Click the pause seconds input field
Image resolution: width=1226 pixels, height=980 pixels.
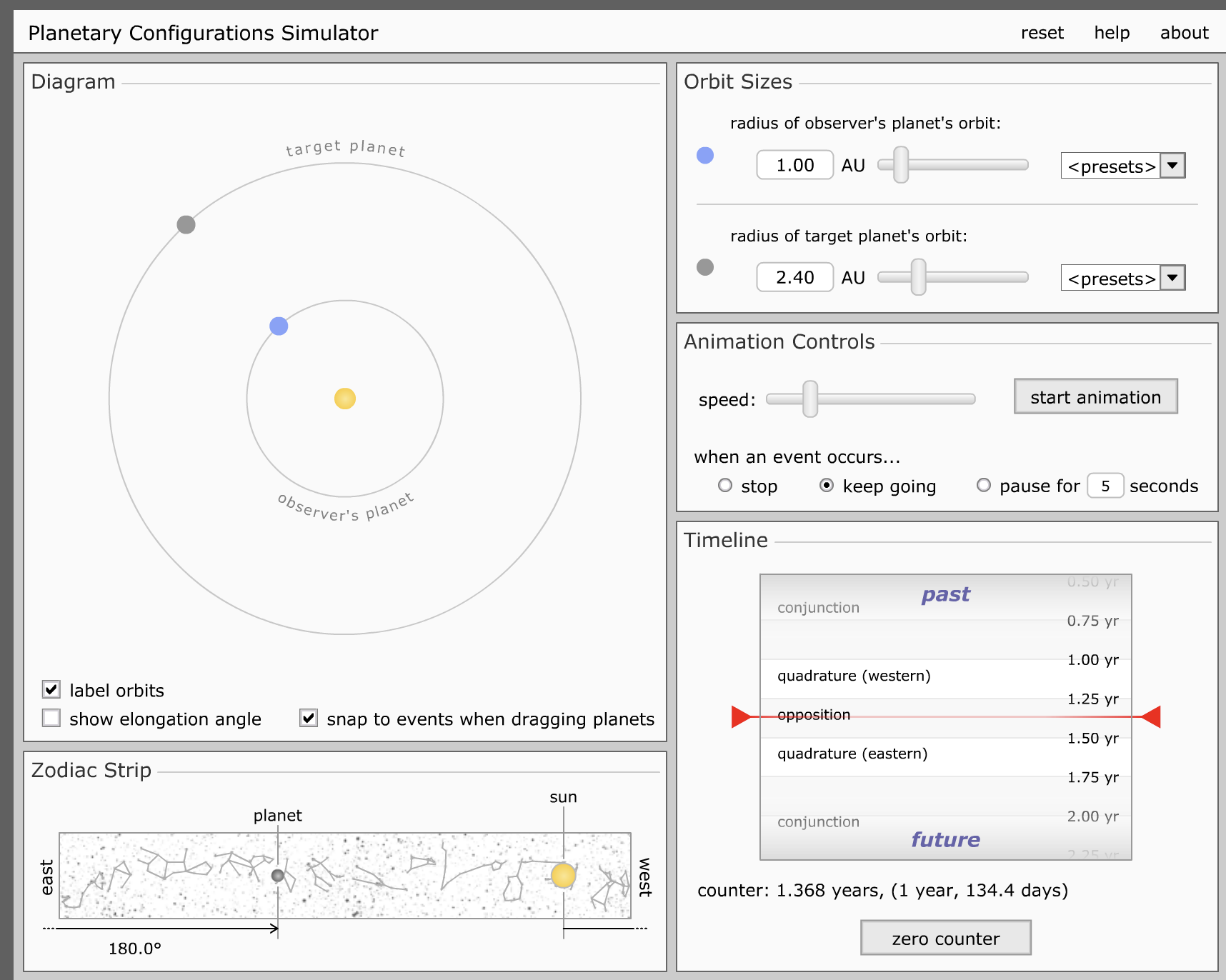pyautogui.click(x=1105, y=486)
